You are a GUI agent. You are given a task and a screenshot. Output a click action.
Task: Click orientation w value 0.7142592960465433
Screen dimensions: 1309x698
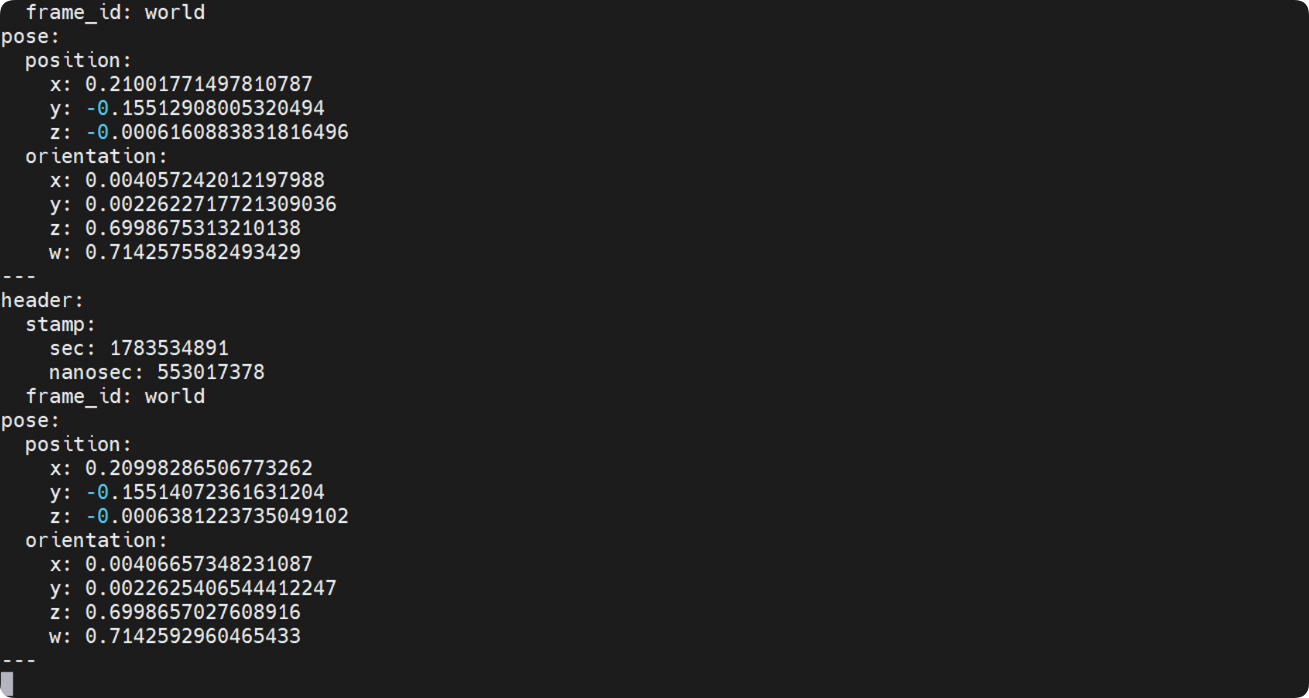tap(193, 636)
